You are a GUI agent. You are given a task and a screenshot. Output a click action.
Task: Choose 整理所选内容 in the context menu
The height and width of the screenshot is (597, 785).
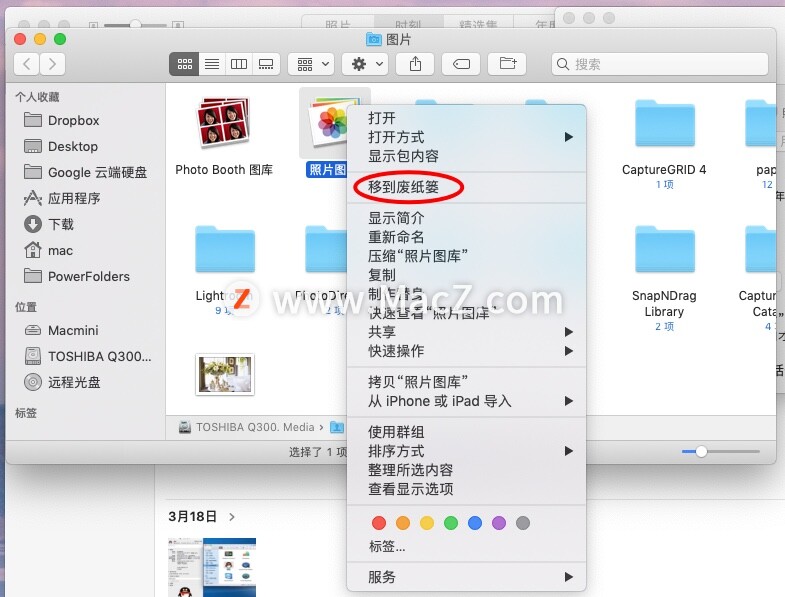click(x=466, y=470)
